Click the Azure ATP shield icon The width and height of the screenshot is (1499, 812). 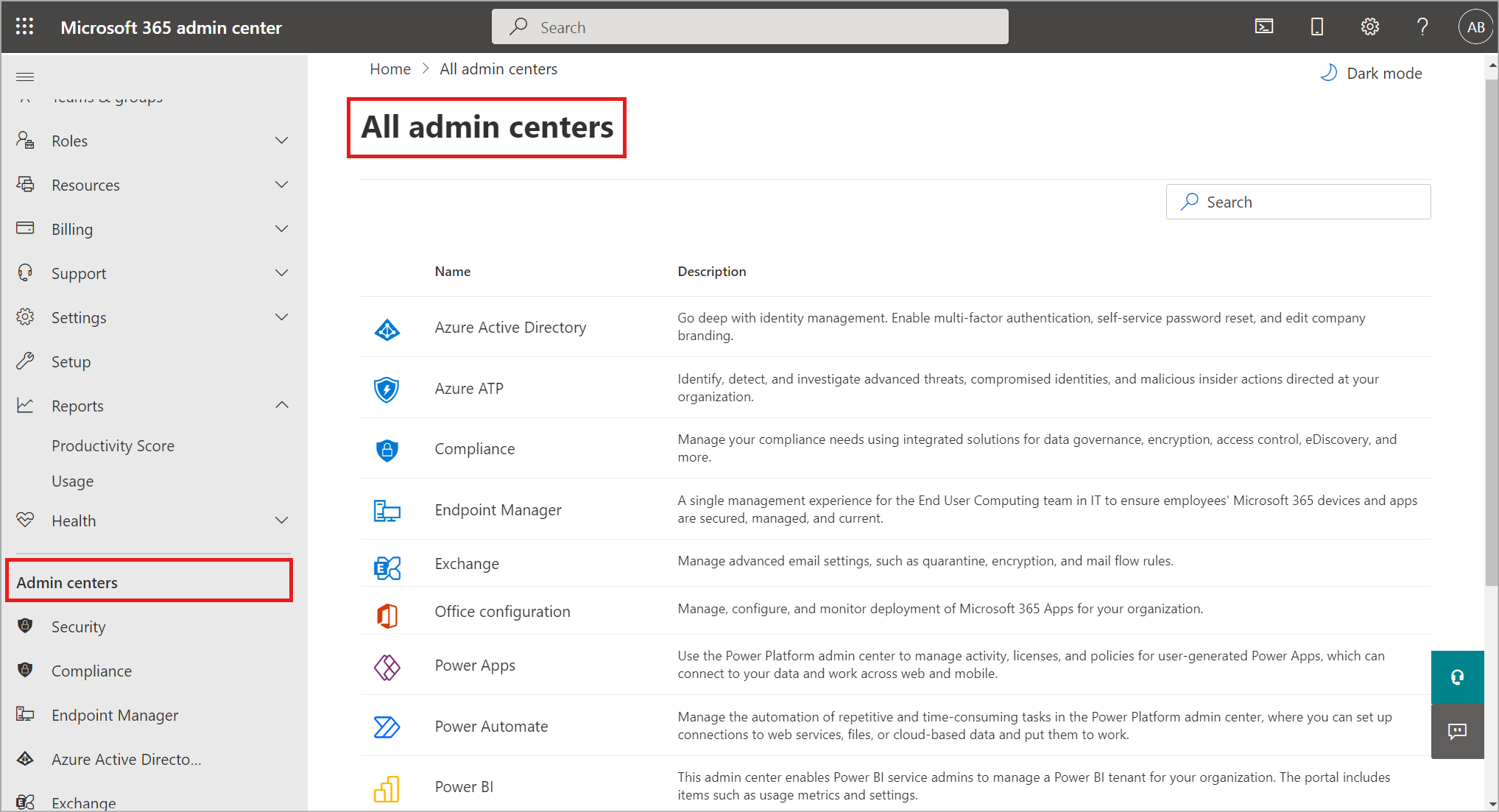click(387, 389)
